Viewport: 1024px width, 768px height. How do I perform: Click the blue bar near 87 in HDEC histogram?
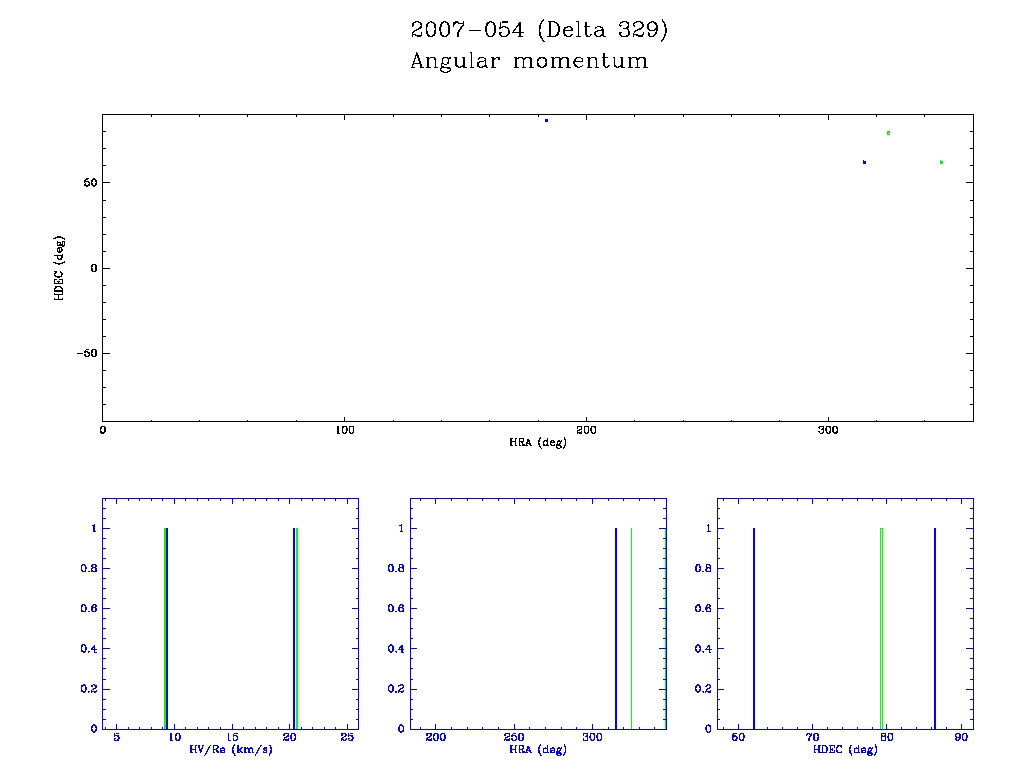coord(935,628)
